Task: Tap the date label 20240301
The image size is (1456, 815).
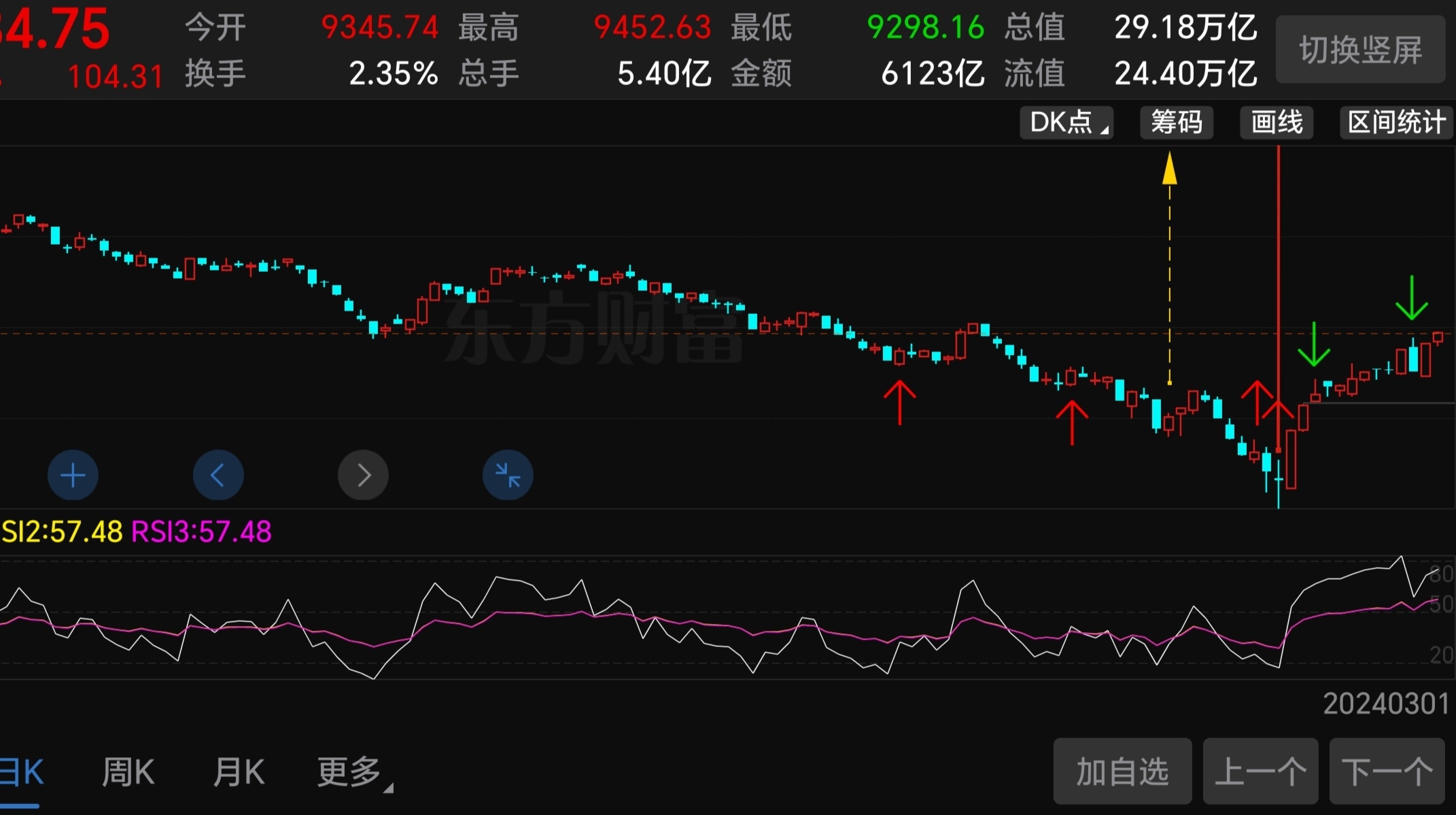Action: tap(1387, 704)
